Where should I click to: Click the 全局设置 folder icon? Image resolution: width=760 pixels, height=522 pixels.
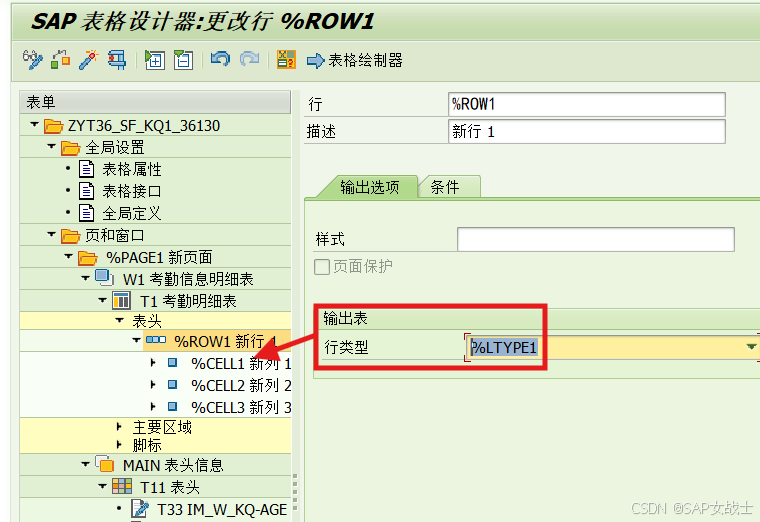click(71, 148)
